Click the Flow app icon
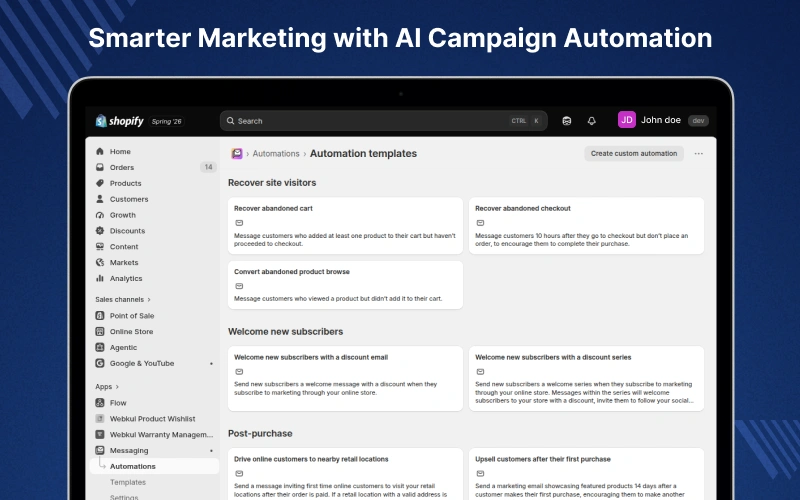800x500 pixels. click(100, 403)
